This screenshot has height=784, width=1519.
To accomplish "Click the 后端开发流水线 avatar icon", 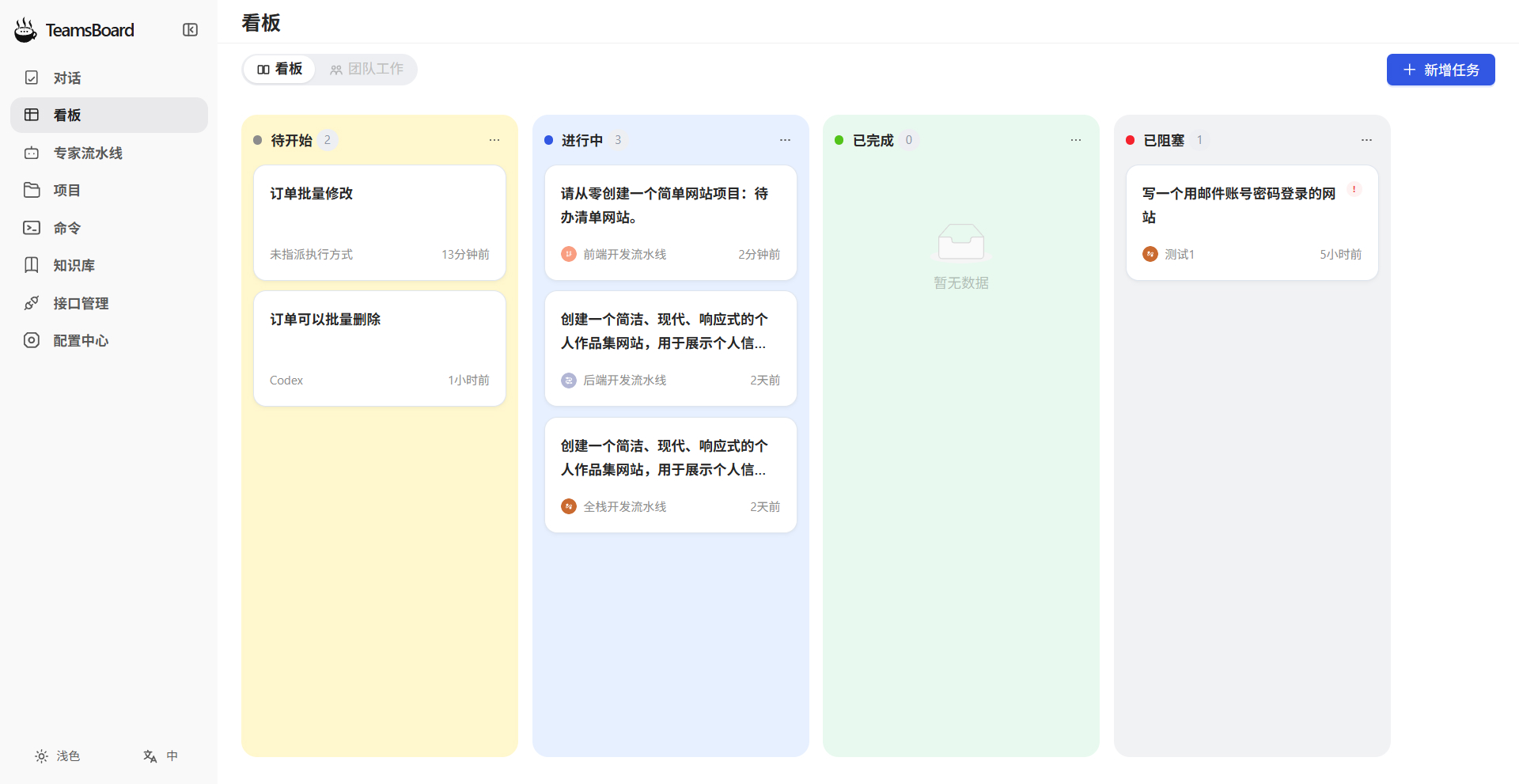I will pos(569,381).
